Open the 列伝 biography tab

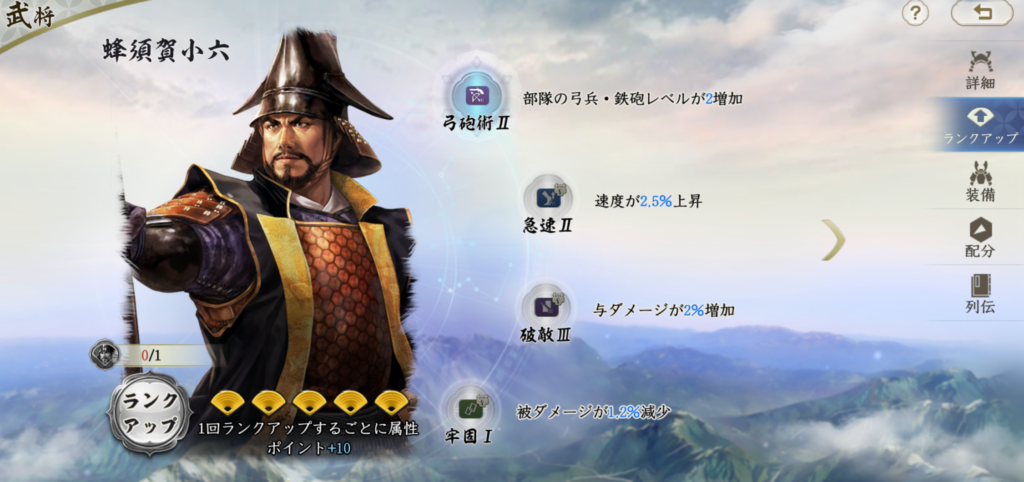(x=980, y=294)
